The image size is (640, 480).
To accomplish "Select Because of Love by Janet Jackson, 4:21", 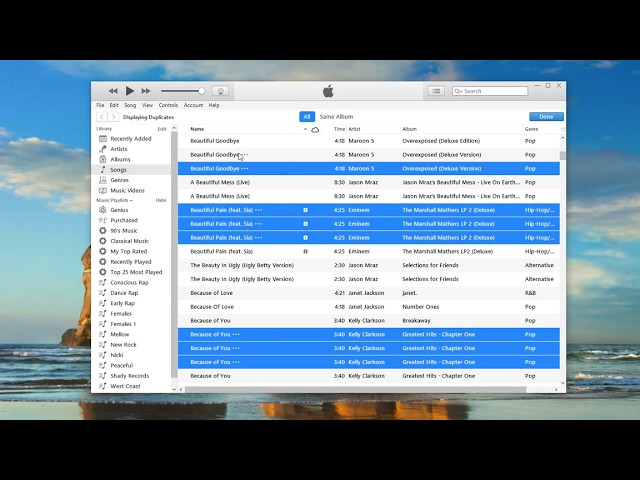I will click(x=369, y=293).
